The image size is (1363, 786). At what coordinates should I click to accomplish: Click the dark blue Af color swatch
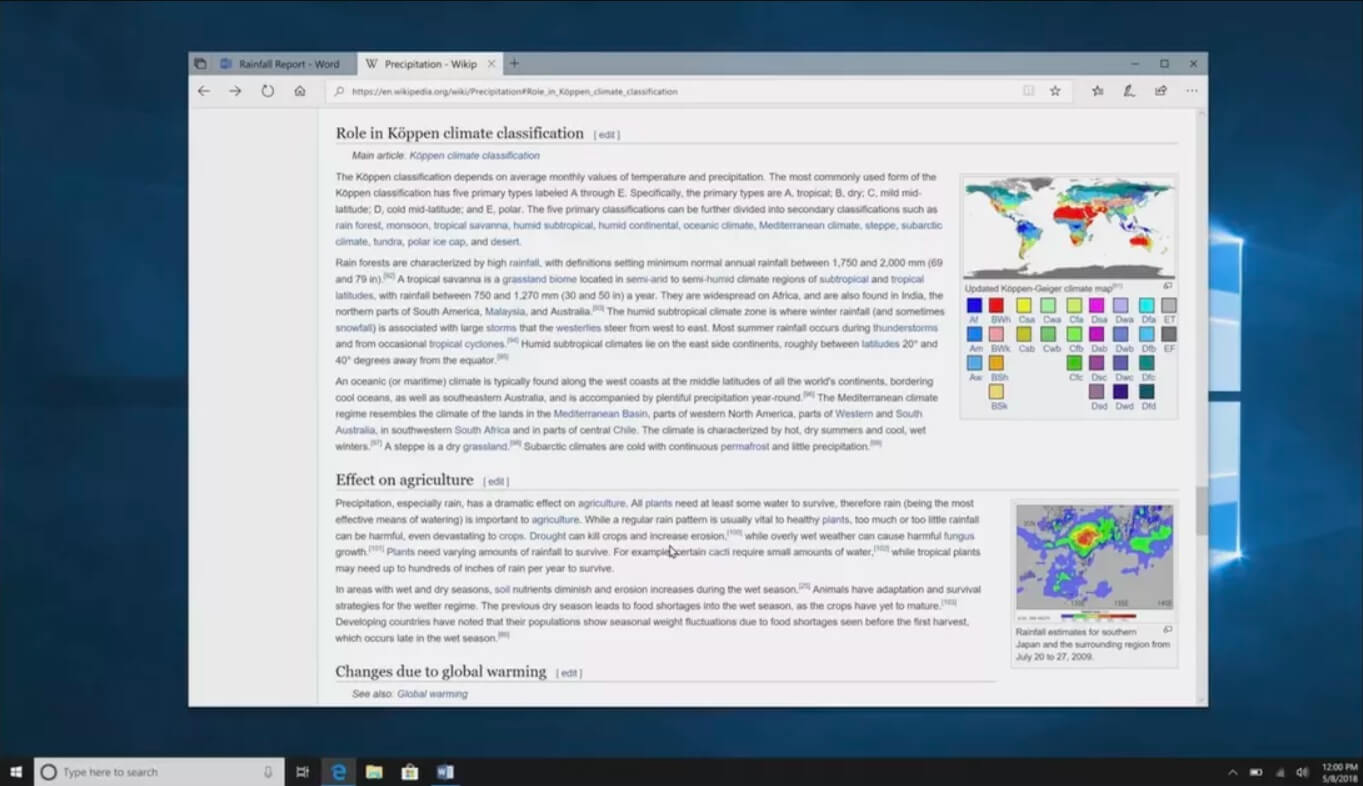click(x=974, y=305)
